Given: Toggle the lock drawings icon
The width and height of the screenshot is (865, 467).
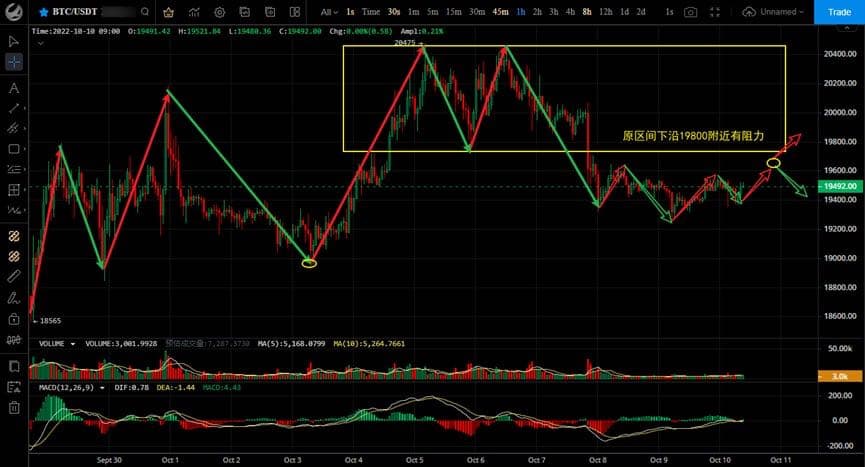Looking at the screenshot, I should click(x=14, y=320).
